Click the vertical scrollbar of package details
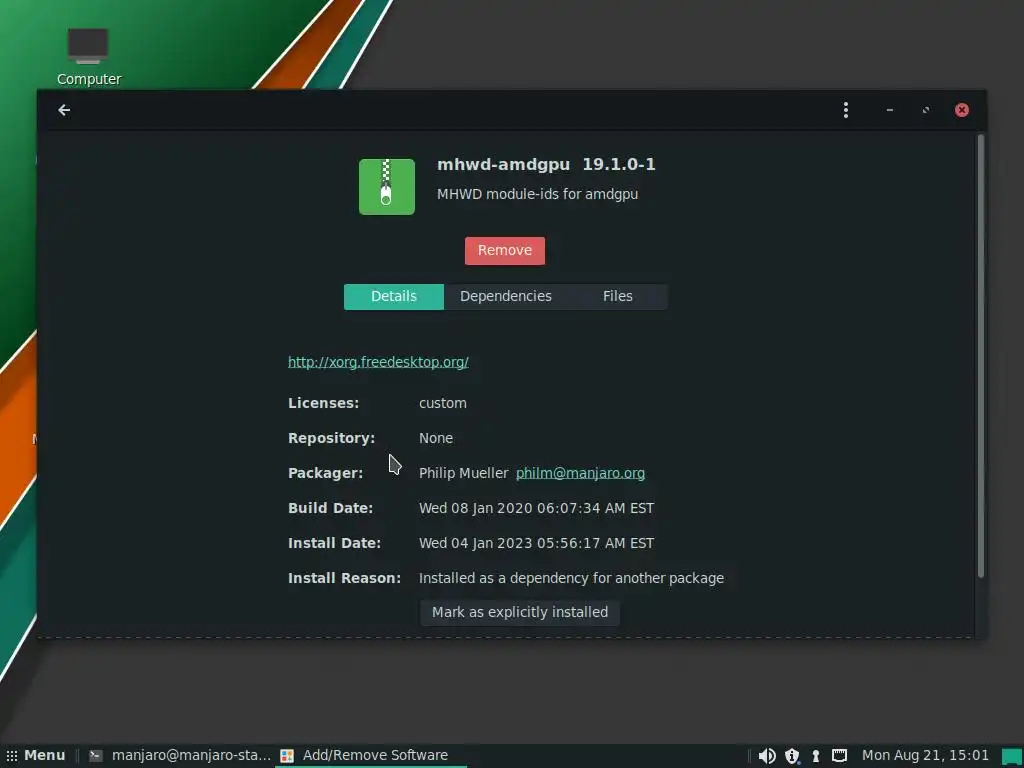 tap(980, 356)
